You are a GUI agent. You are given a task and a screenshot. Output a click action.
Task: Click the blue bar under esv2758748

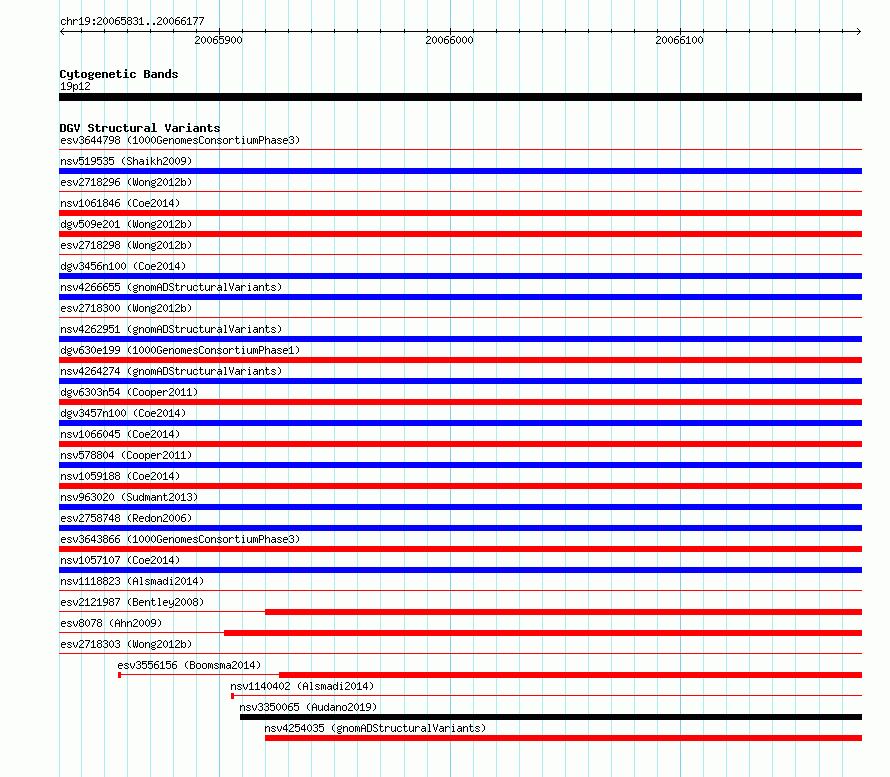click(460, 528)
